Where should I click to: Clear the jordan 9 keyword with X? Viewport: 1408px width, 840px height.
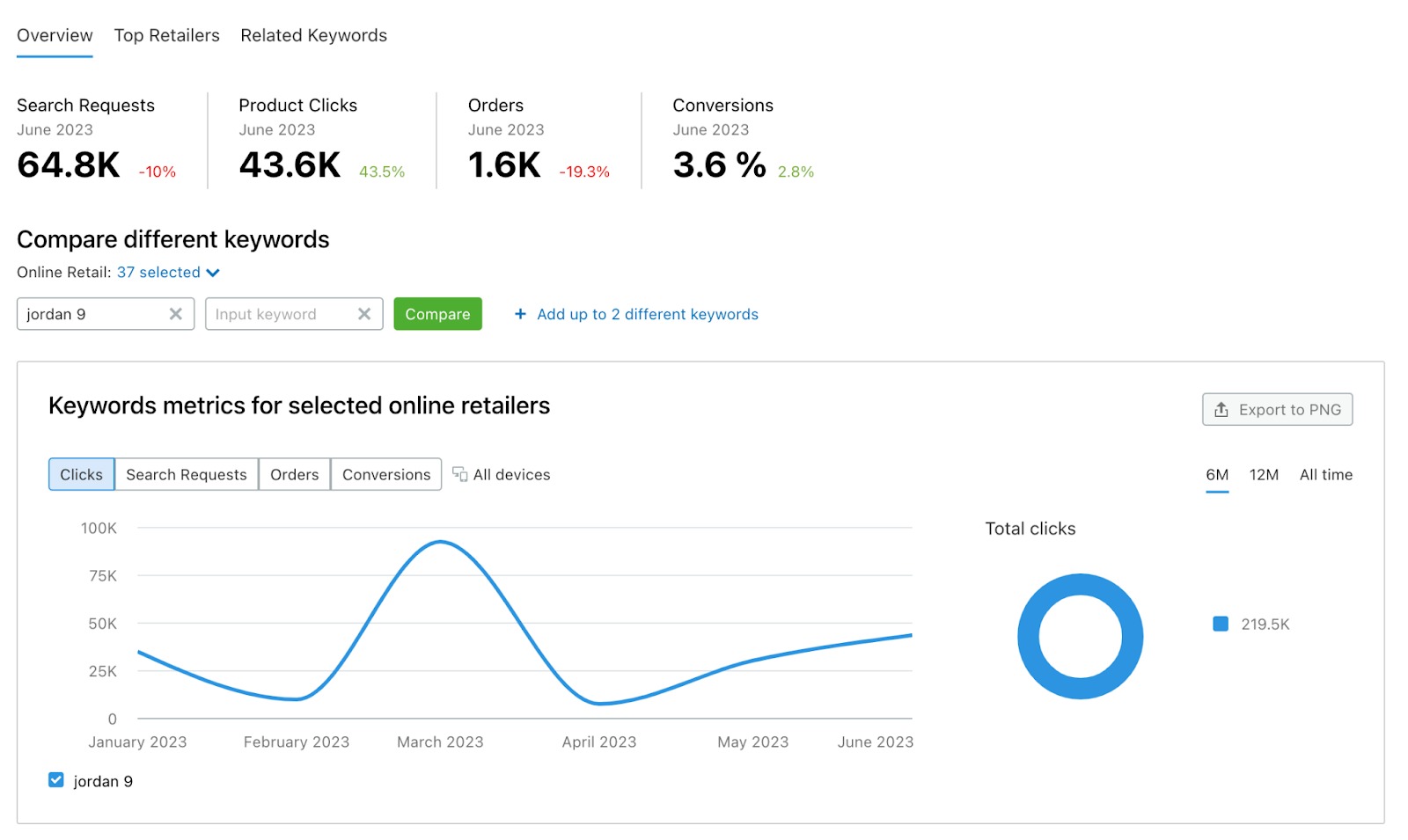pos(176,314)
